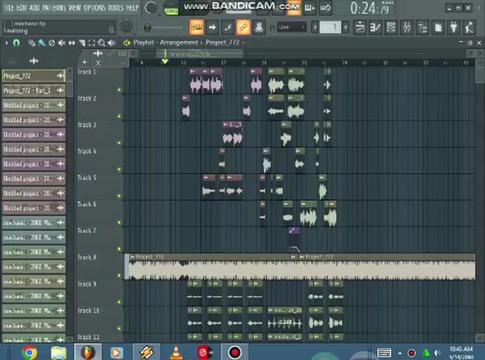Mute Track 3 with its green dot

[119, 143]
